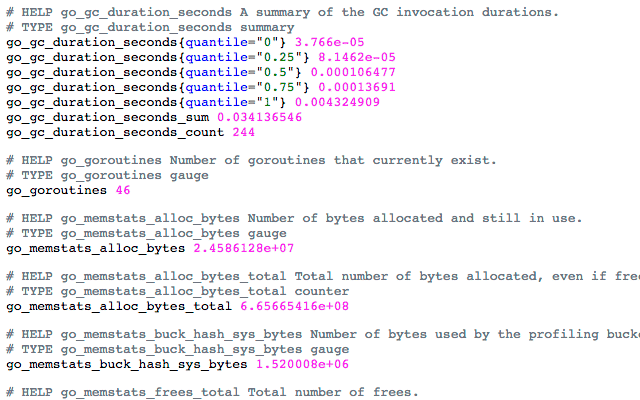Click the quantile="0" label
Screen dimensions: 640x400
coord(232,42)
